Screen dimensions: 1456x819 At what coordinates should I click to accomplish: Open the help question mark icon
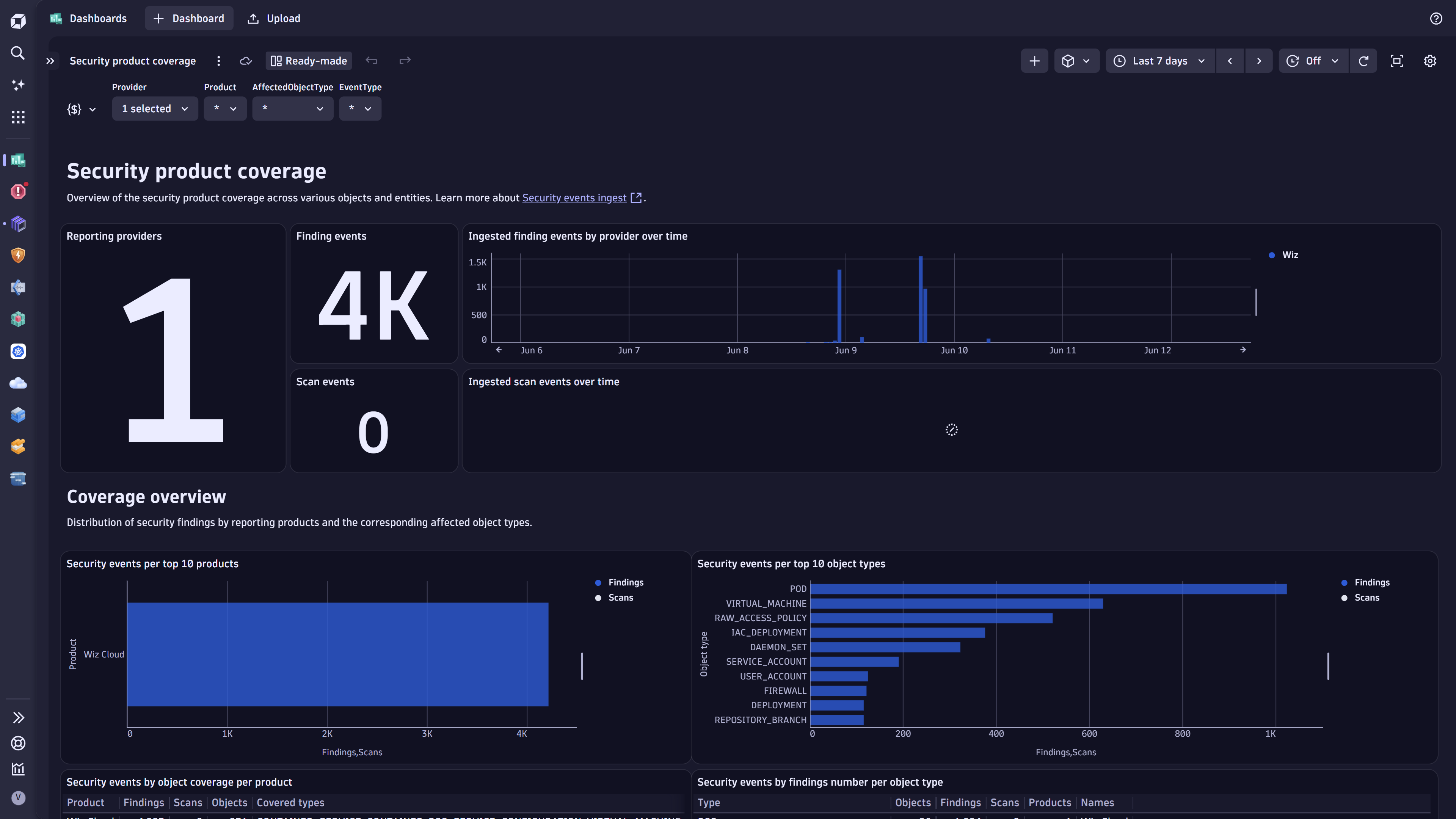[x=1436, y=19]
